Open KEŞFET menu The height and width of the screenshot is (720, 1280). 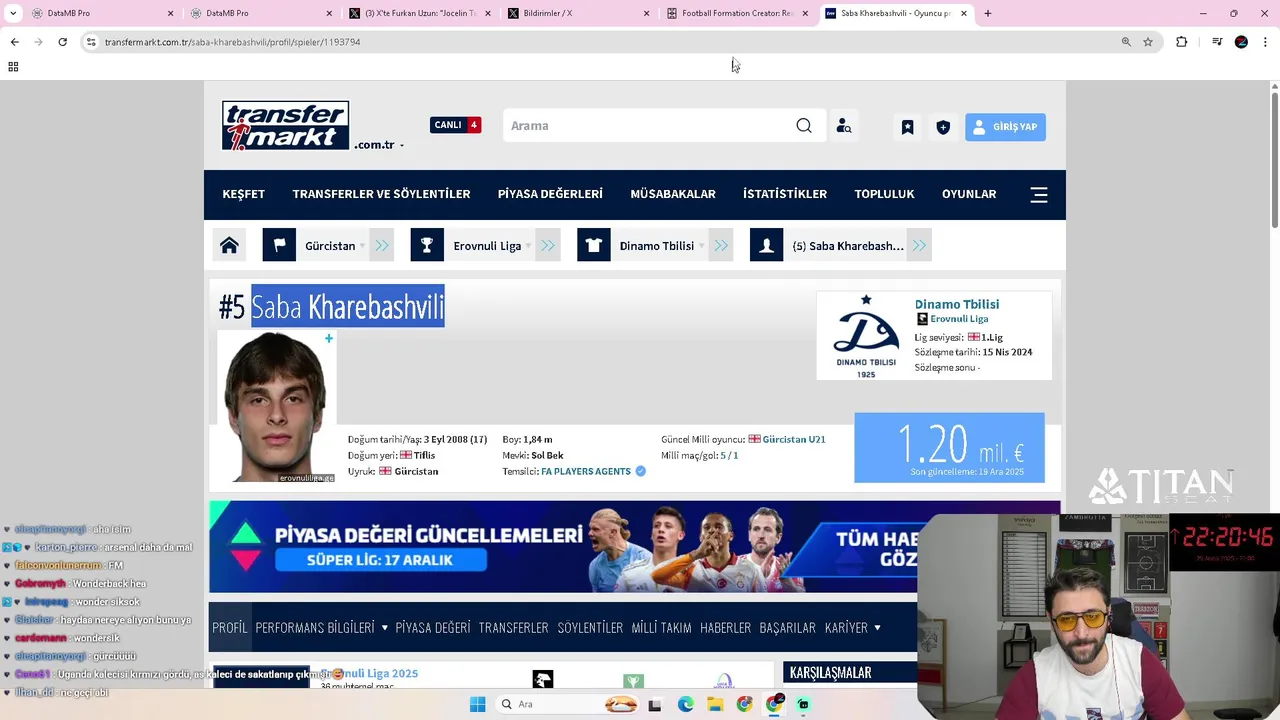click(244, 194)
